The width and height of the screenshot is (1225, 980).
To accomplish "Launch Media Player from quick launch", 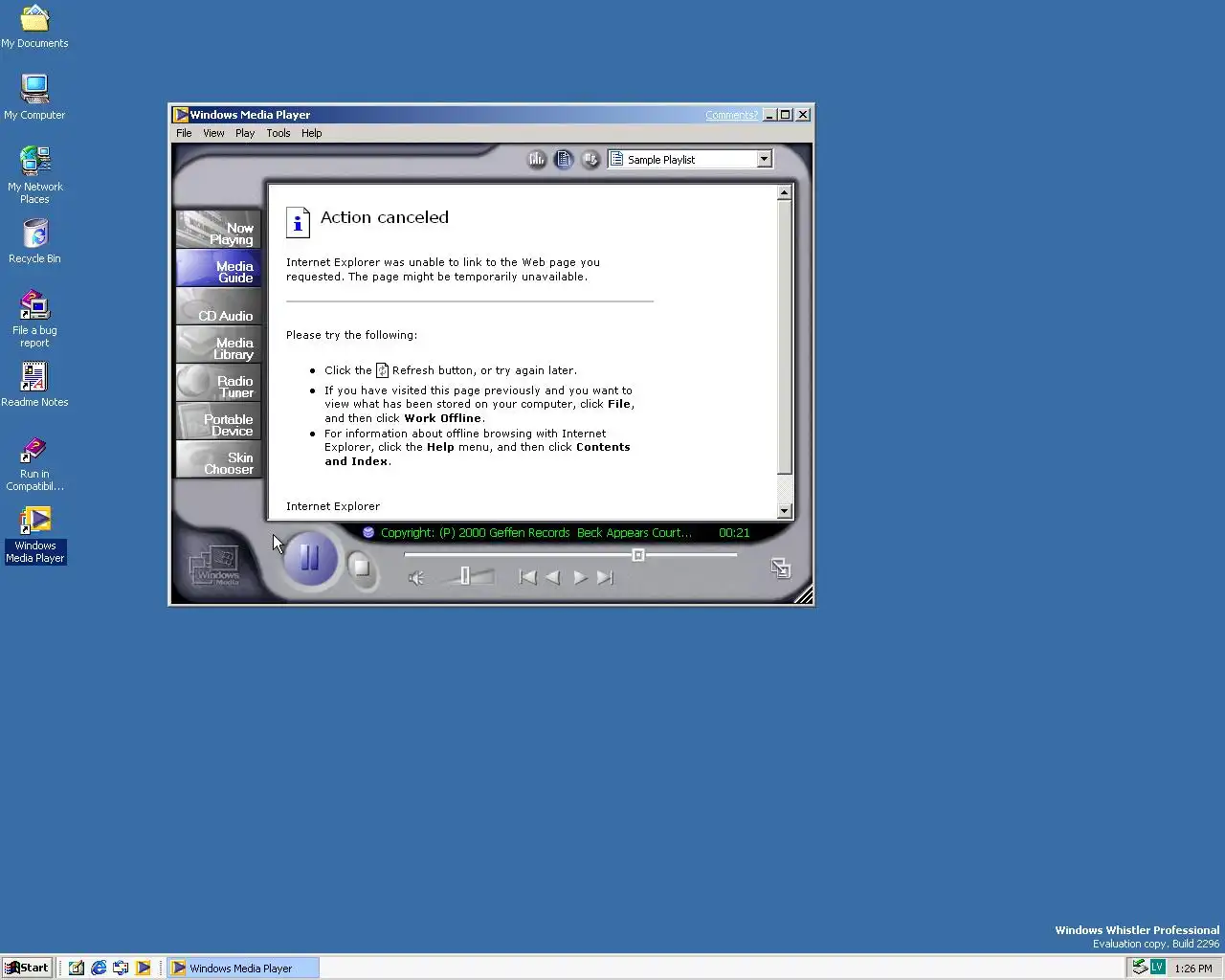I will tap(143, 968).
